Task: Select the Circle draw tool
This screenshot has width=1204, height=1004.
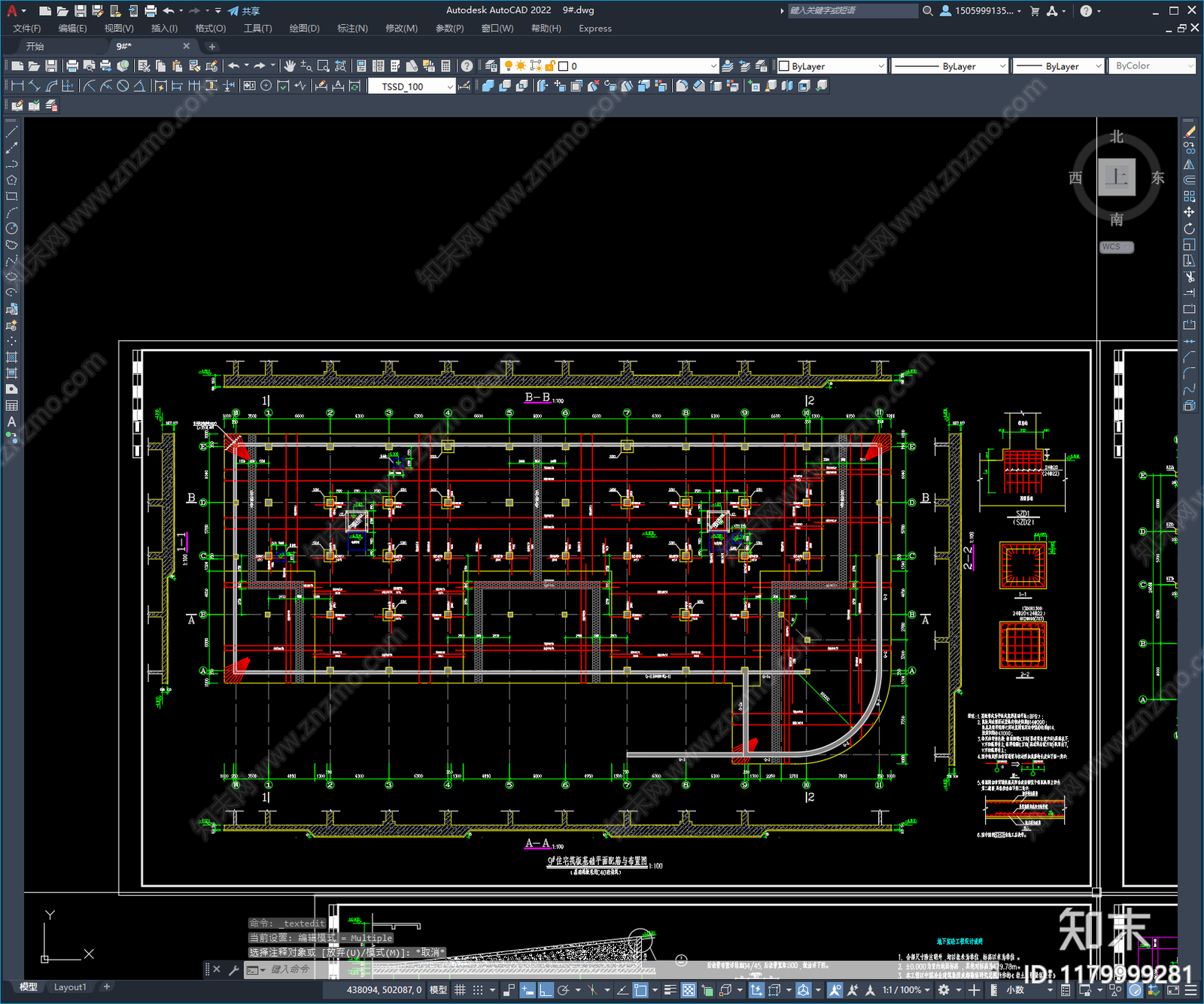Action: pyautogui.click(x=11, y=228)
